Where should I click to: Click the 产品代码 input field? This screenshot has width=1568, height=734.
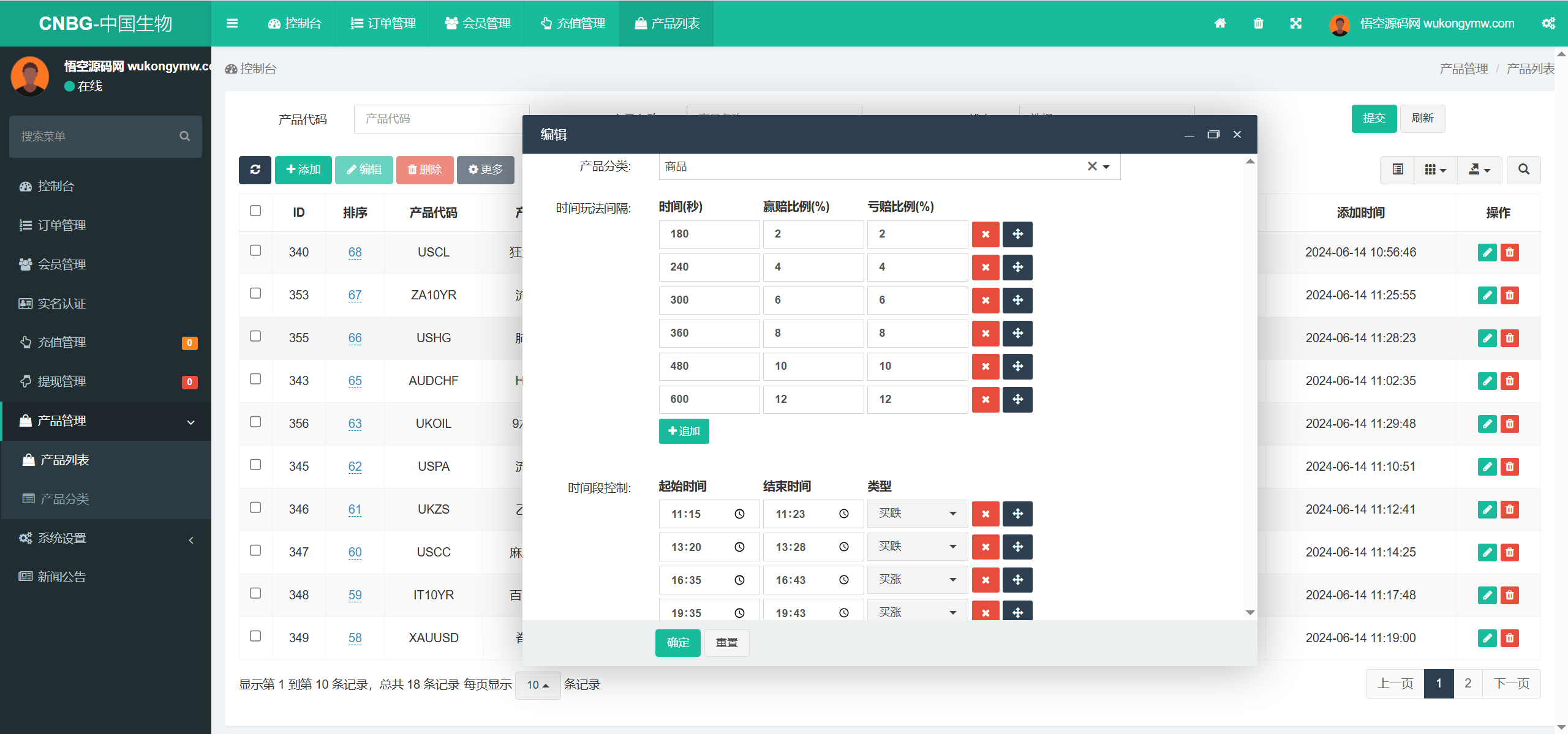coord(441,119)
